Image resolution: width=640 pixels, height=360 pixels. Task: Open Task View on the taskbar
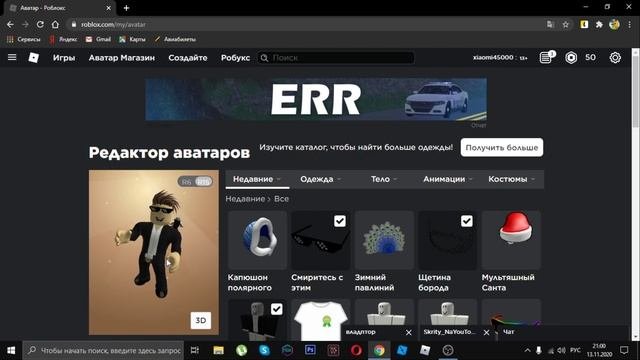(x=195, y=350)
